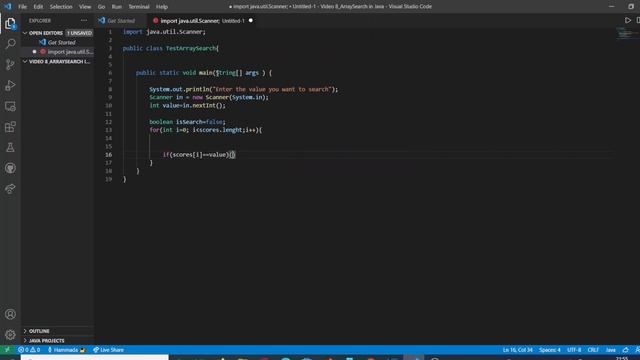Open the View menu
This screenshot has width=640, height=360.
pyautogui.click(x=85, y=7)
